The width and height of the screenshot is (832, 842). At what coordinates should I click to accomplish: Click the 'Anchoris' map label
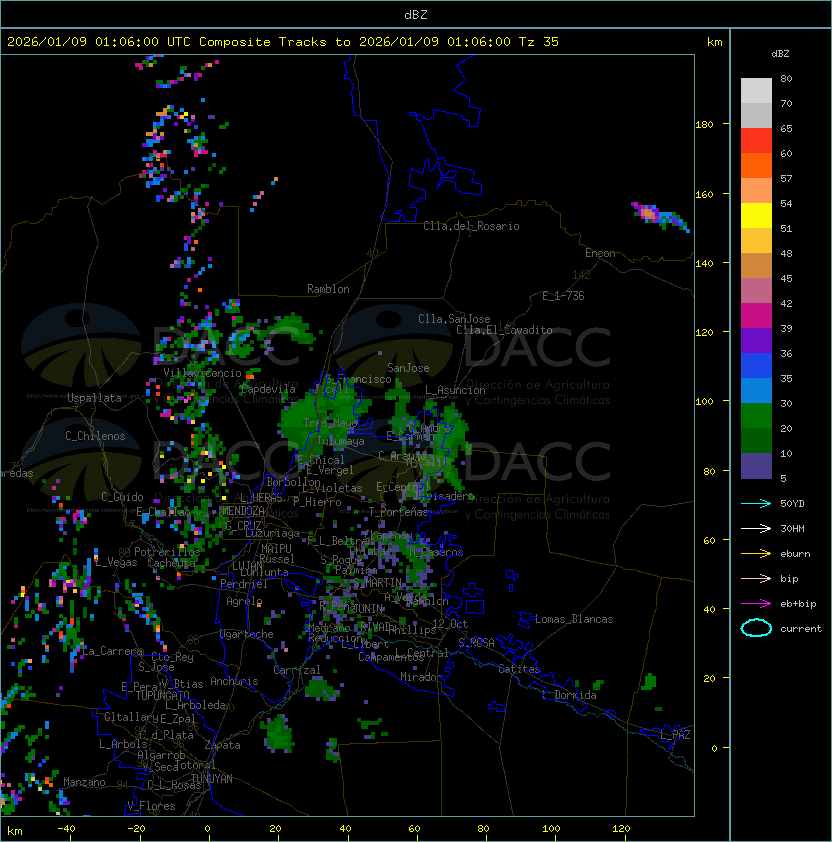234,681
